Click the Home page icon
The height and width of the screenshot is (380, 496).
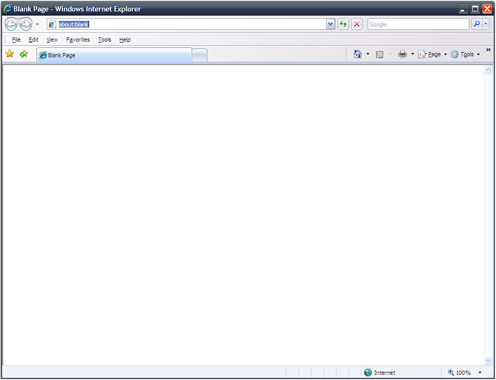(x=358, y=54)
